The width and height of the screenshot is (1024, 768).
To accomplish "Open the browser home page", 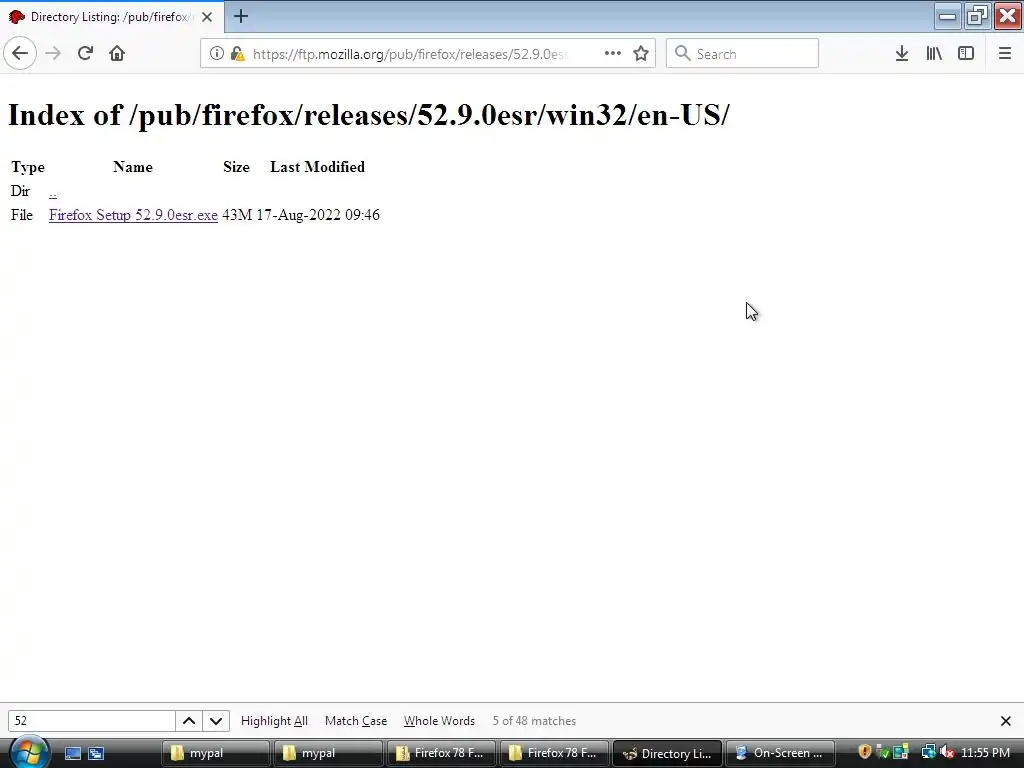I will (117, 54).
